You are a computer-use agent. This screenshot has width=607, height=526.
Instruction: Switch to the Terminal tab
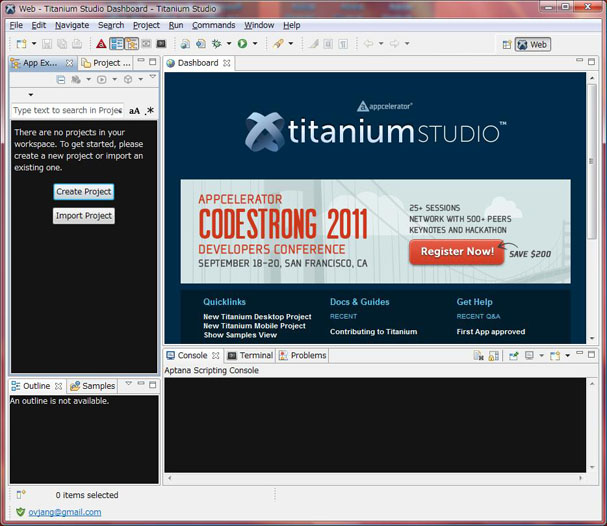pyautogui.click(x=250, y=355)
